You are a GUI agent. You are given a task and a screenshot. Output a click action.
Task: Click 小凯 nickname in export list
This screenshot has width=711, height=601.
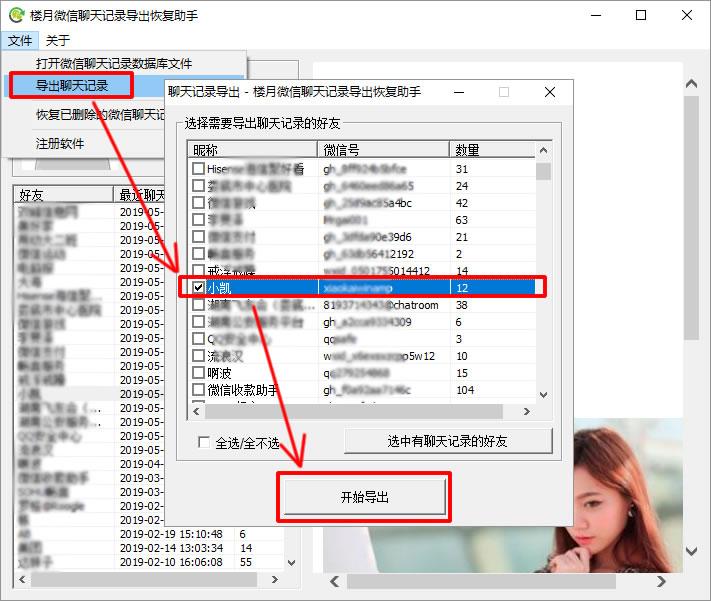pyautogui.click(x=219, y=288)
